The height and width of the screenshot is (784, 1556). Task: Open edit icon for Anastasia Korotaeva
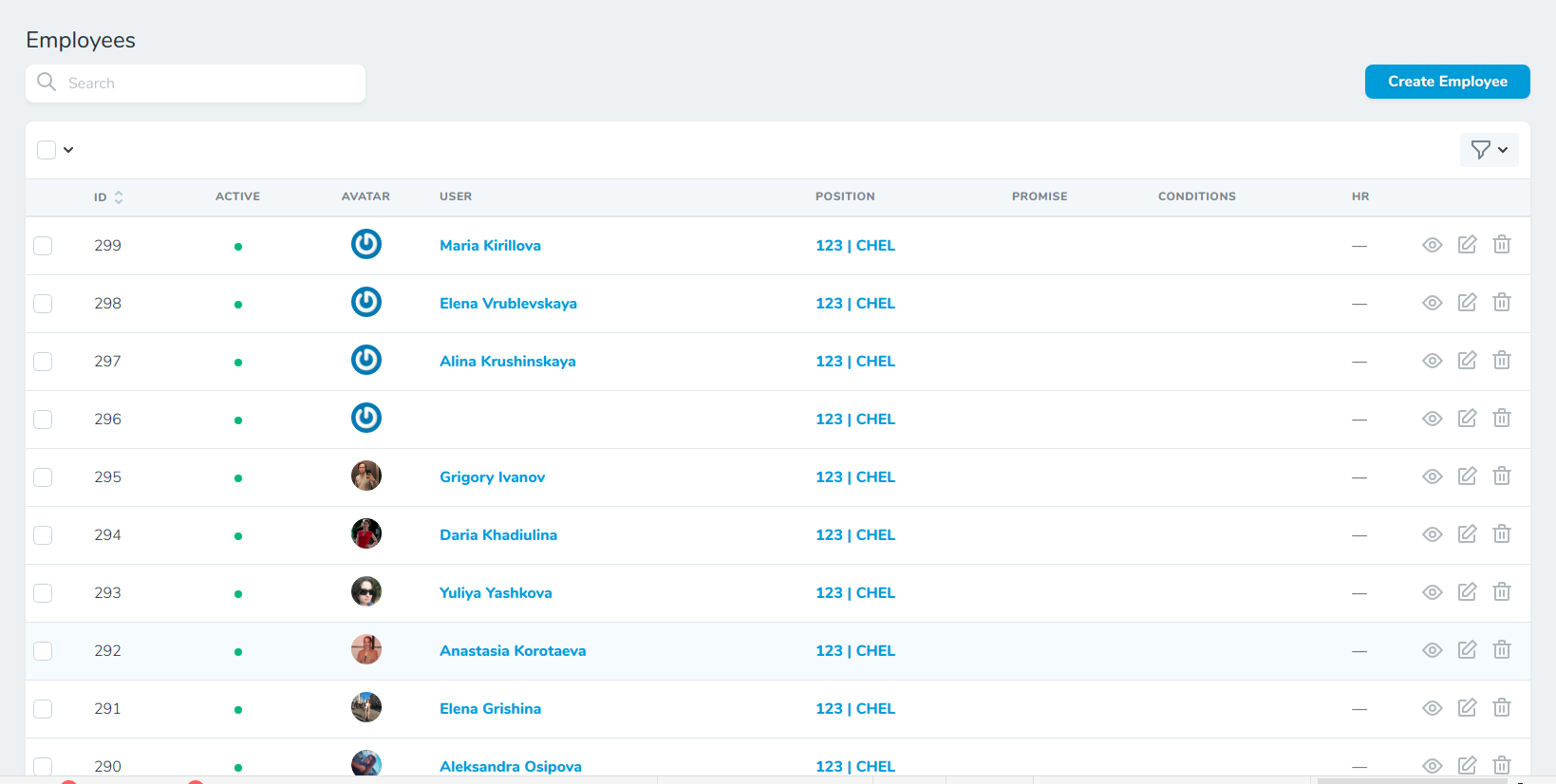[x=1467, y=650]
